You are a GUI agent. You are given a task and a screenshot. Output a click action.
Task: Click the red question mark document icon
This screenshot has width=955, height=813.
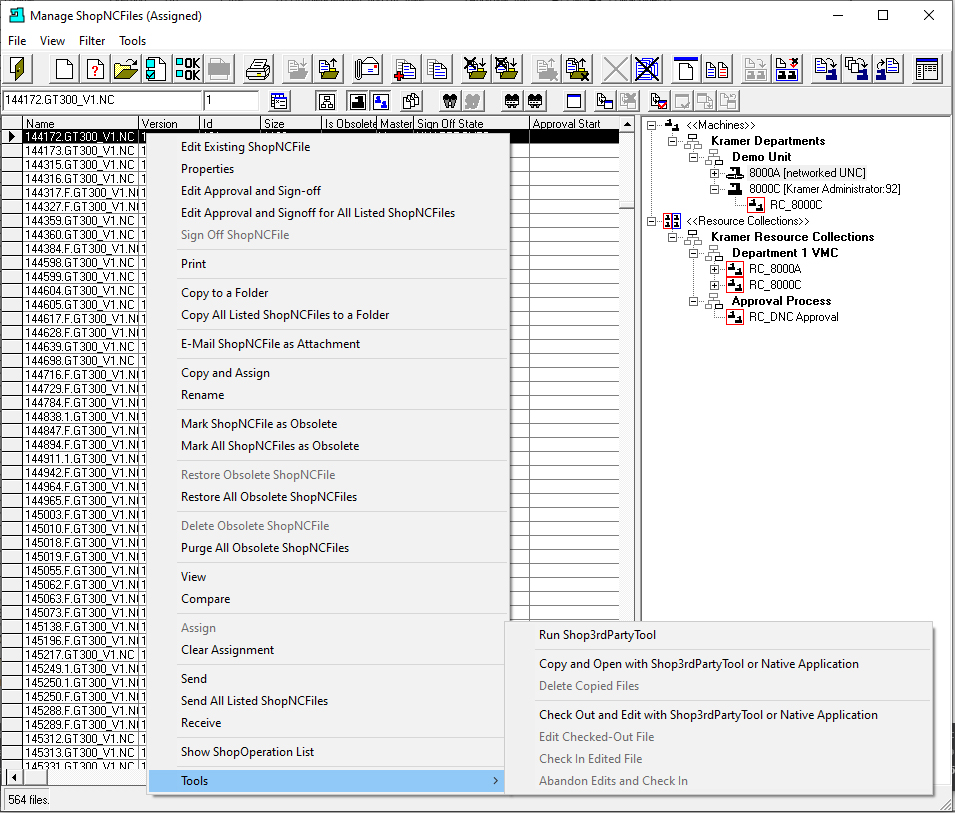click(x=95, y=69)
